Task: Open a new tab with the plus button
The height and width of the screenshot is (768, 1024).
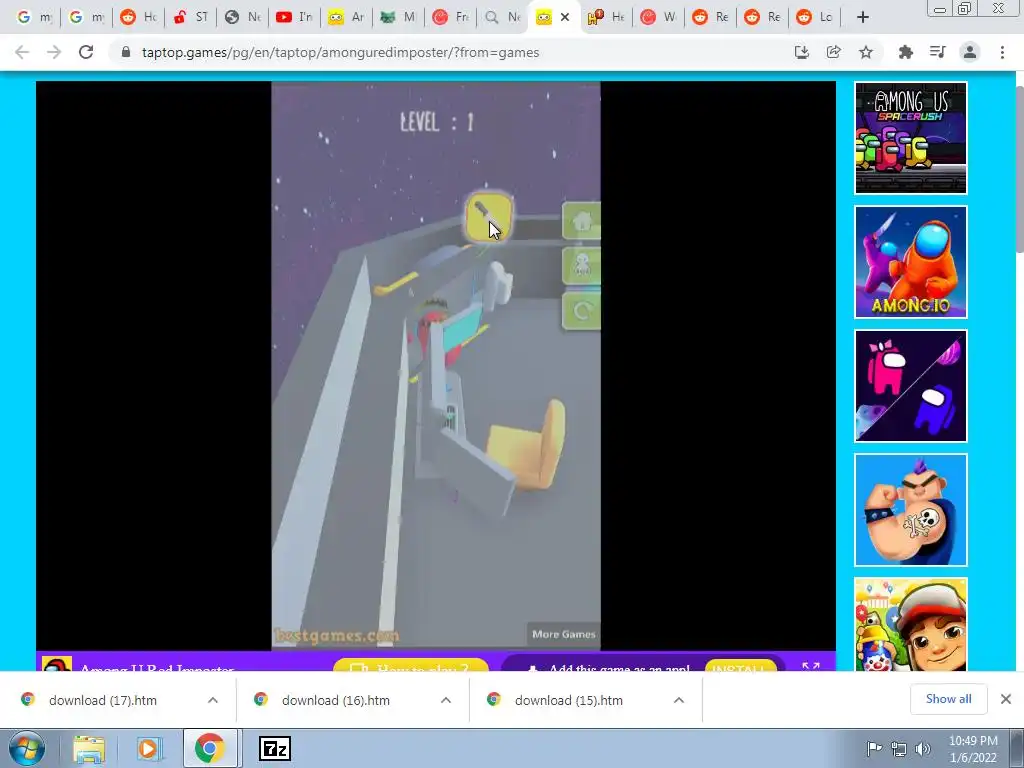Action: click(863, 17)
